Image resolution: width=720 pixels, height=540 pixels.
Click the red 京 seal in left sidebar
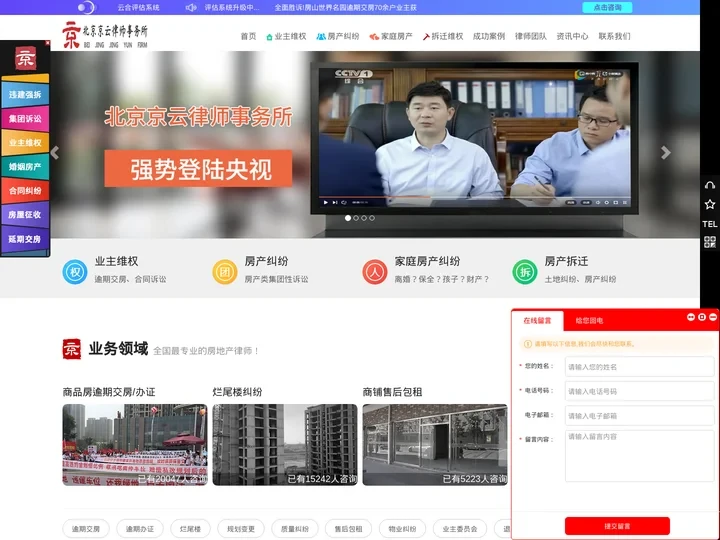click(x=25, y=58)
